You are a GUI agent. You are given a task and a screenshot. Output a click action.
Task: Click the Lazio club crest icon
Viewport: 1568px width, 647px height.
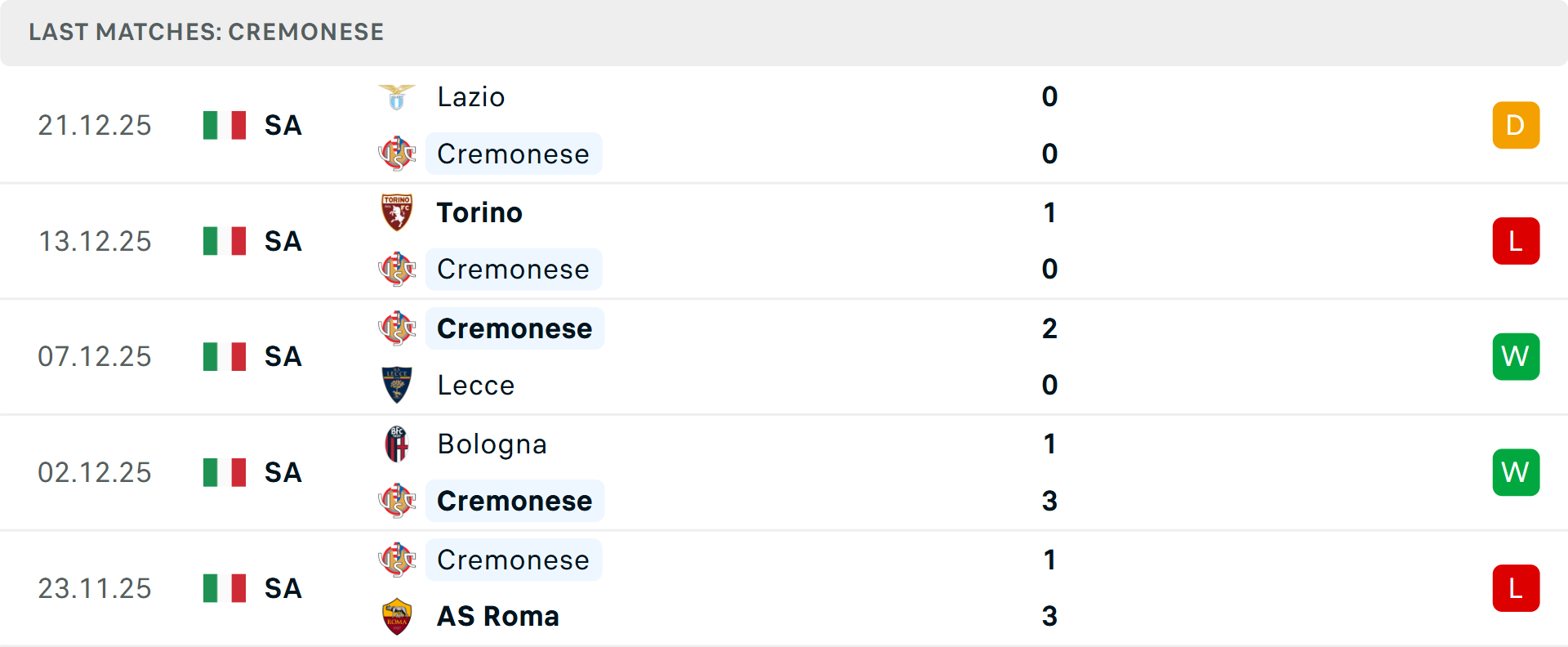coord(397,97)
